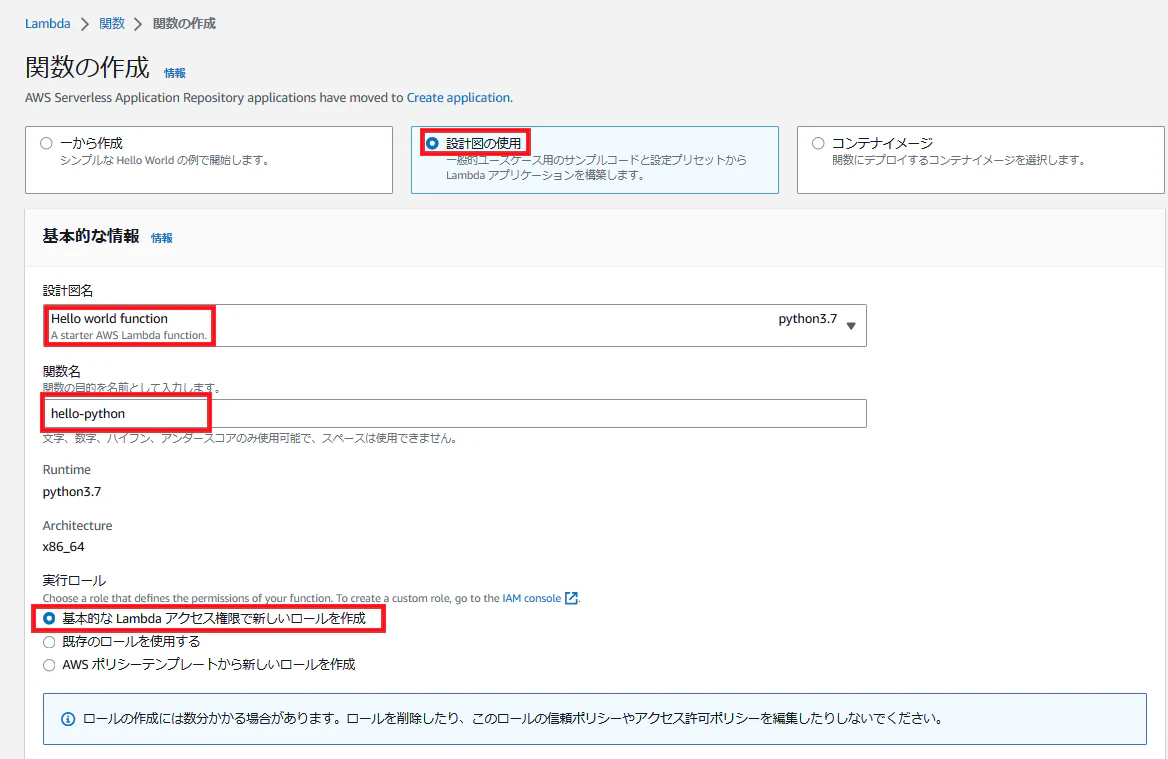Select the コンテナイメージ radio option

point(818,143)
